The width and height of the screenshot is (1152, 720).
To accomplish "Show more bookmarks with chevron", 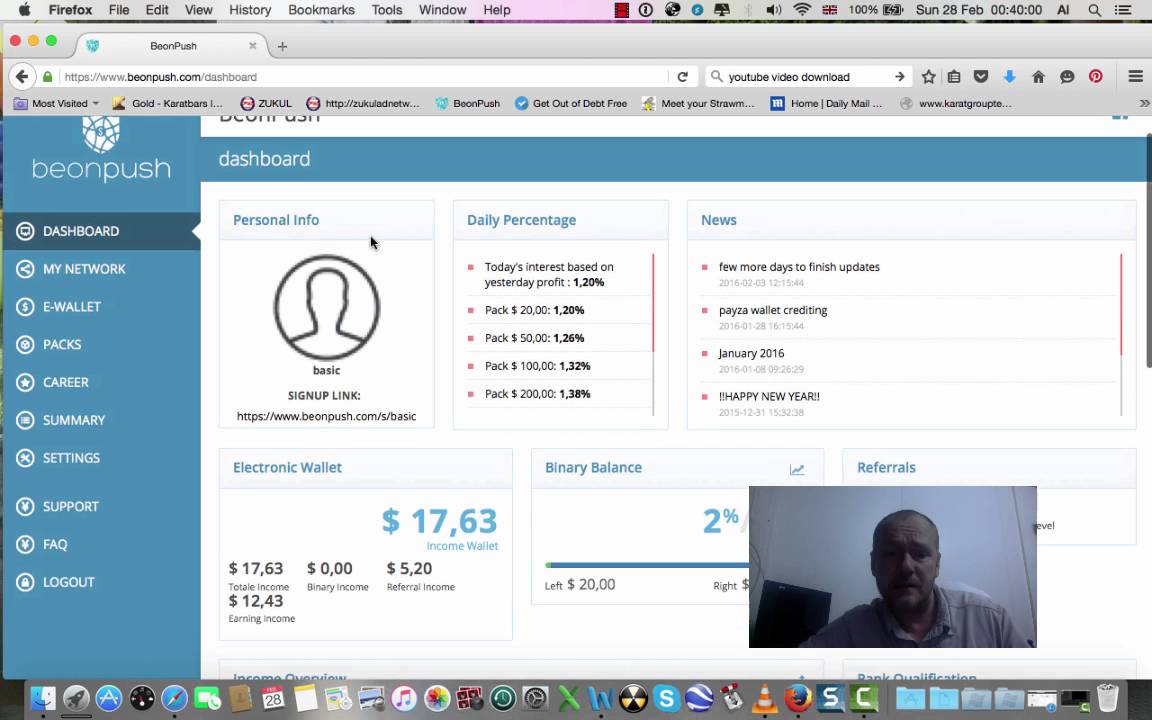I will [1144, 104].
